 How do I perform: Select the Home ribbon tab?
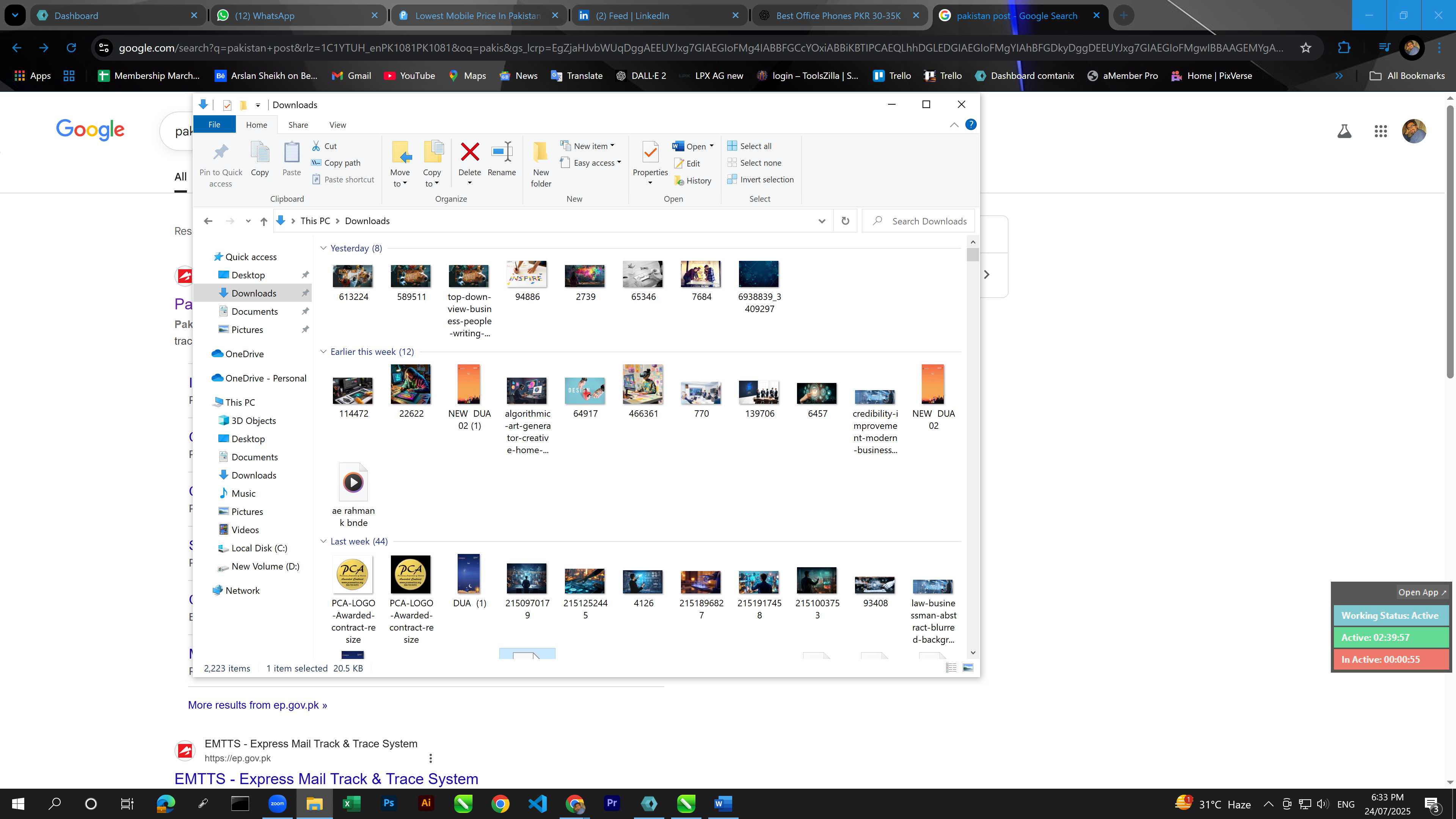point(257,125)
